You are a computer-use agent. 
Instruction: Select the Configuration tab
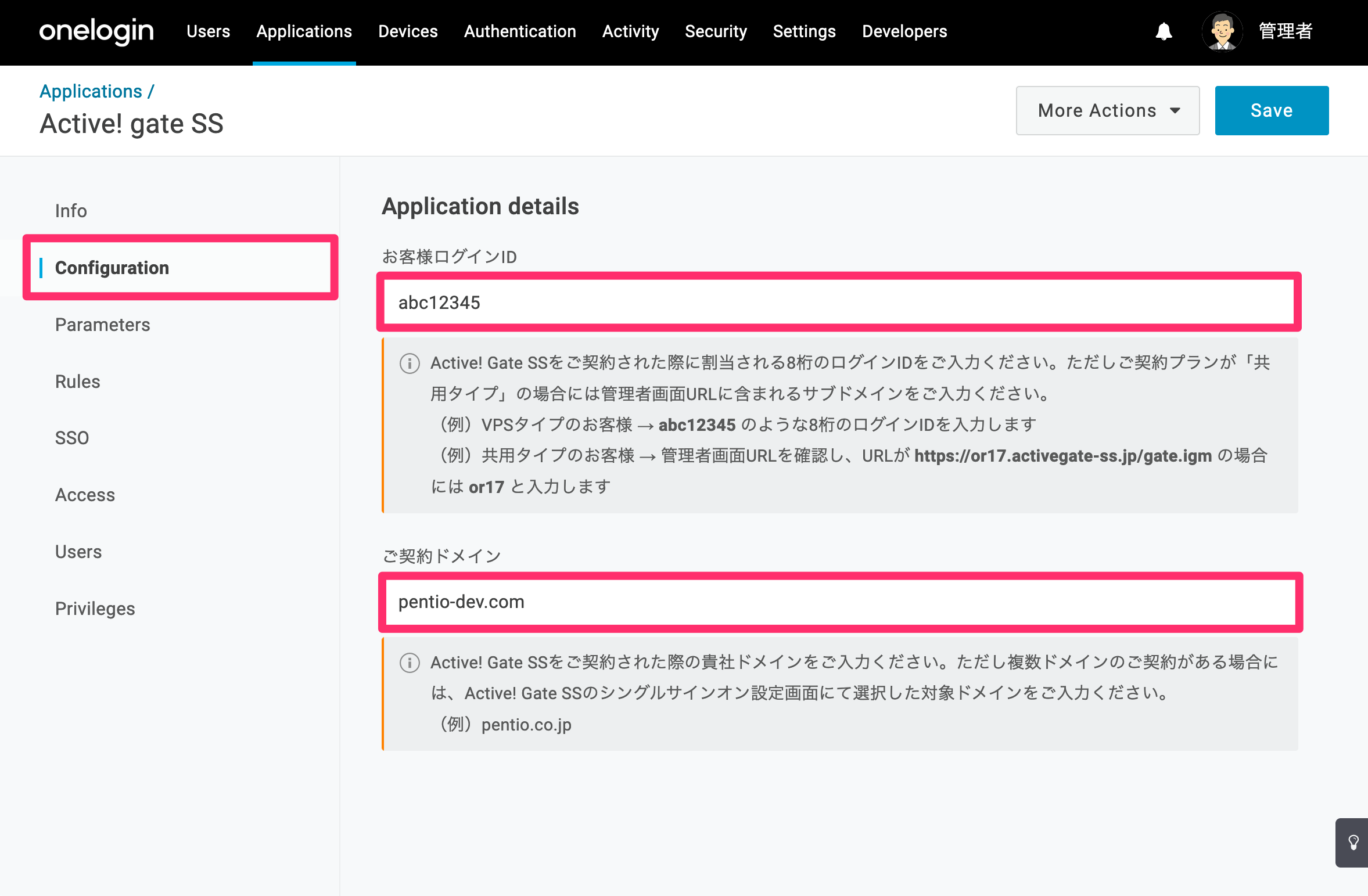tap(180, 268)
